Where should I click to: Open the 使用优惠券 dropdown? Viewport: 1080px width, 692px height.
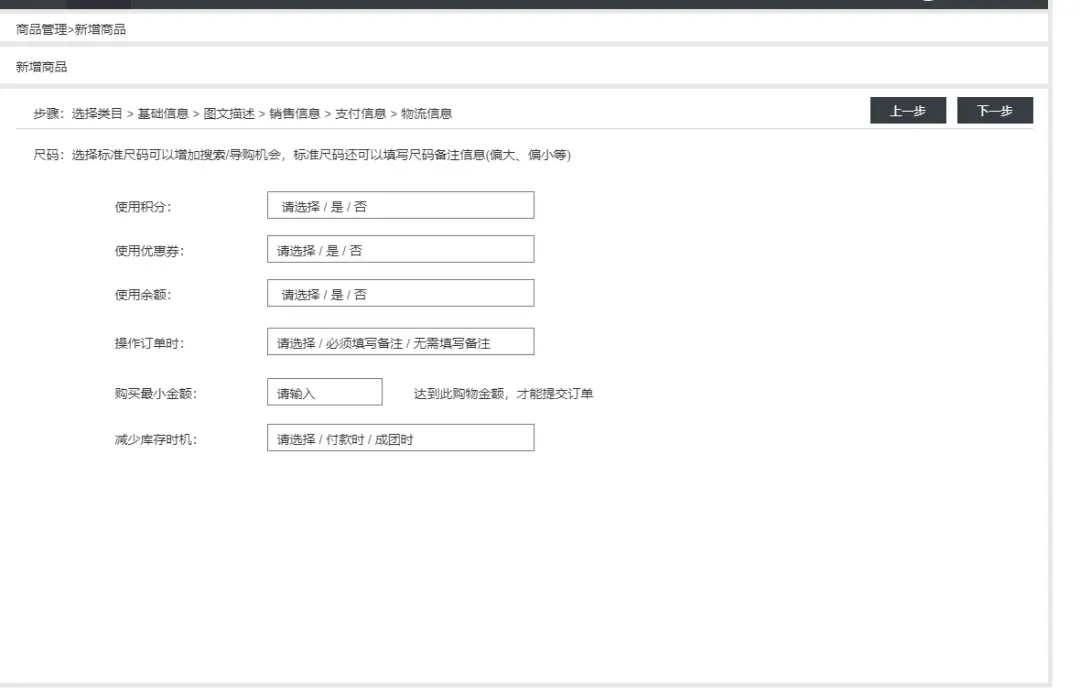point(400,249)
